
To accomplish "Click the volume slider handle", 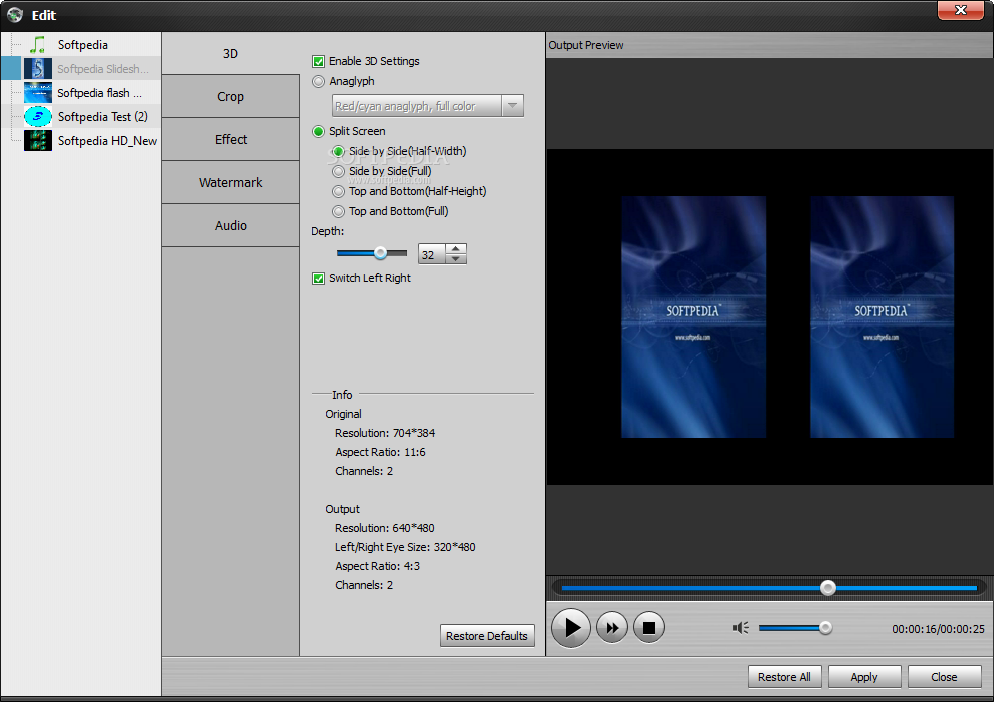I will point(825,628).
